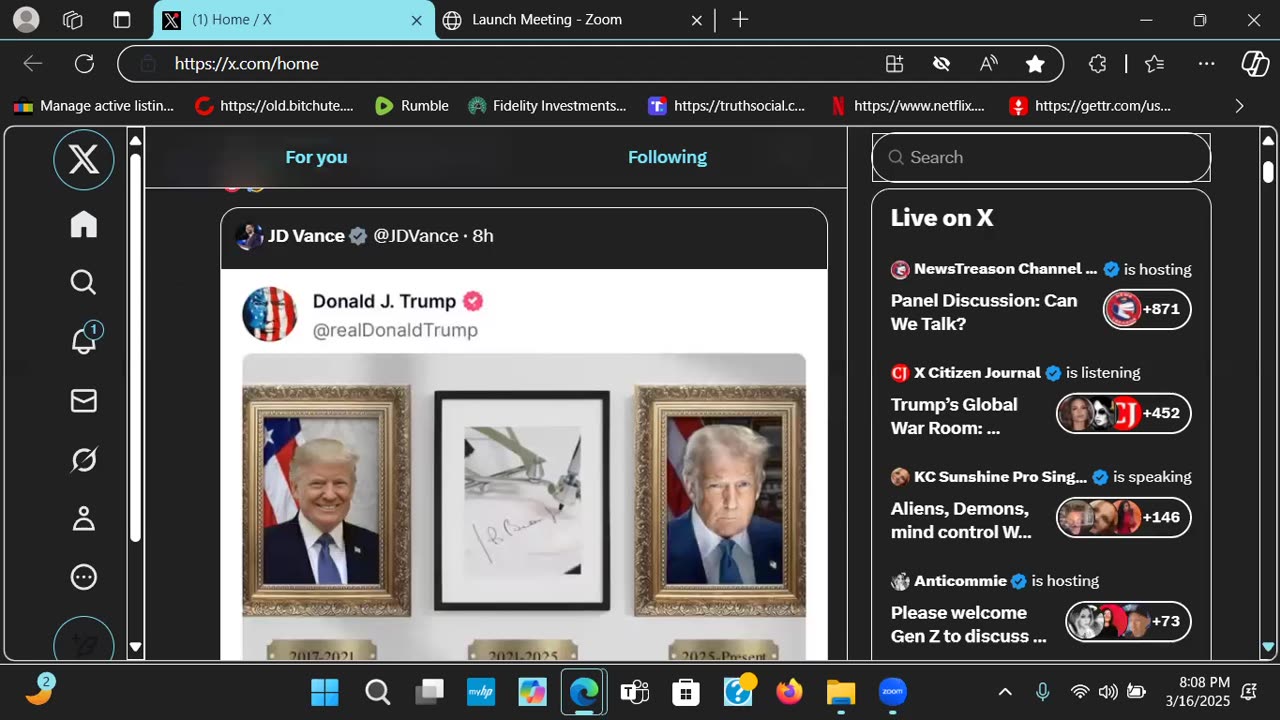Close the Launch Meeting - Zoom tab
1280x720 pixels.
coord(697,20)
